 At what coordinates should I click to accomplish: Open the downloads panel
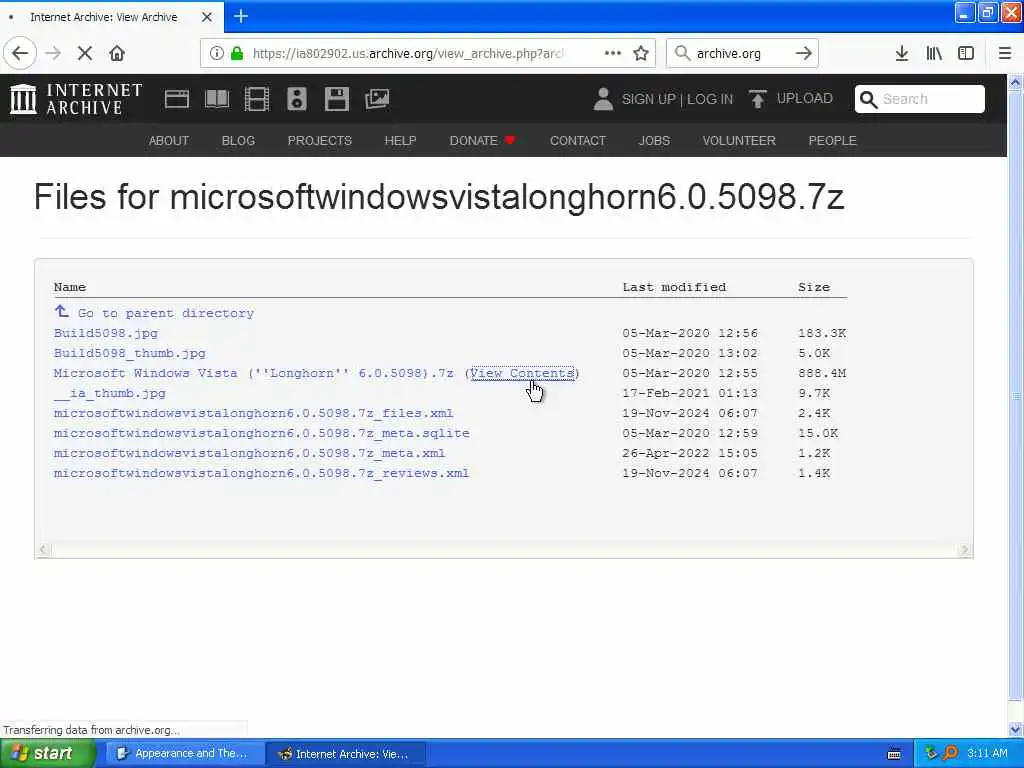click(x=902, y=54)
